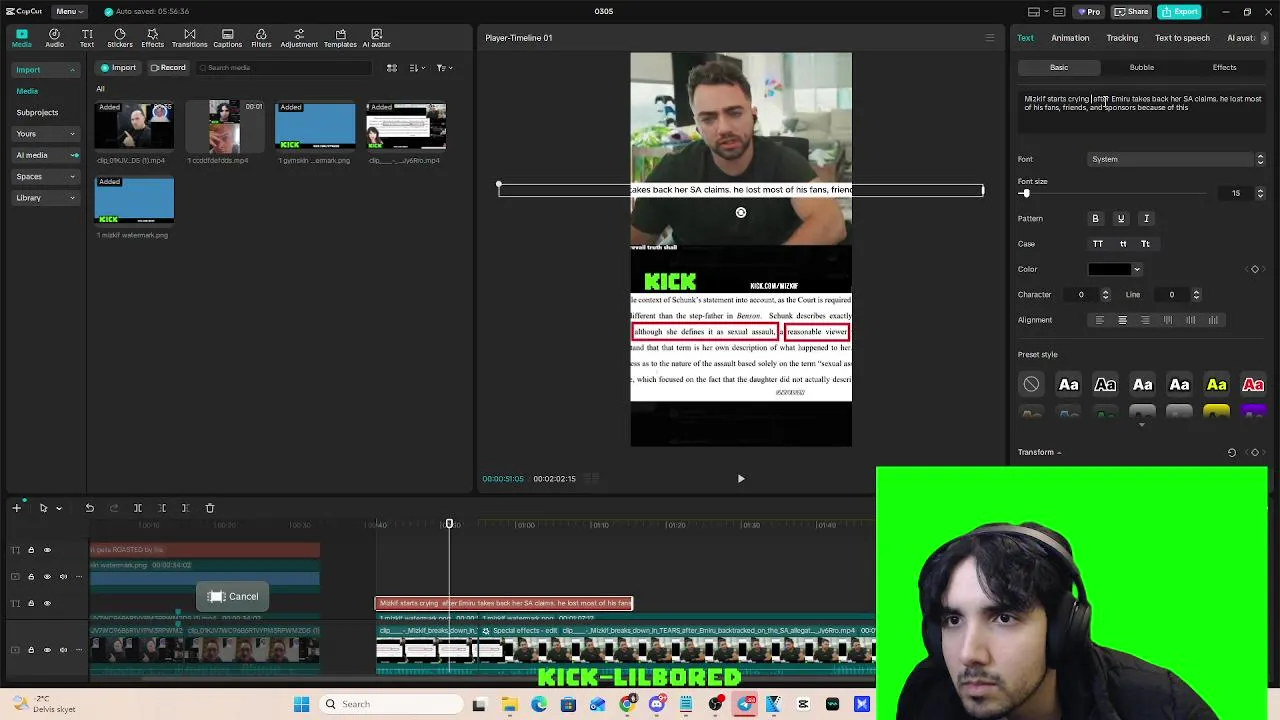Open the Menu dropdown
This screenshot has height=720, width=1280.
tap(69, 11)
